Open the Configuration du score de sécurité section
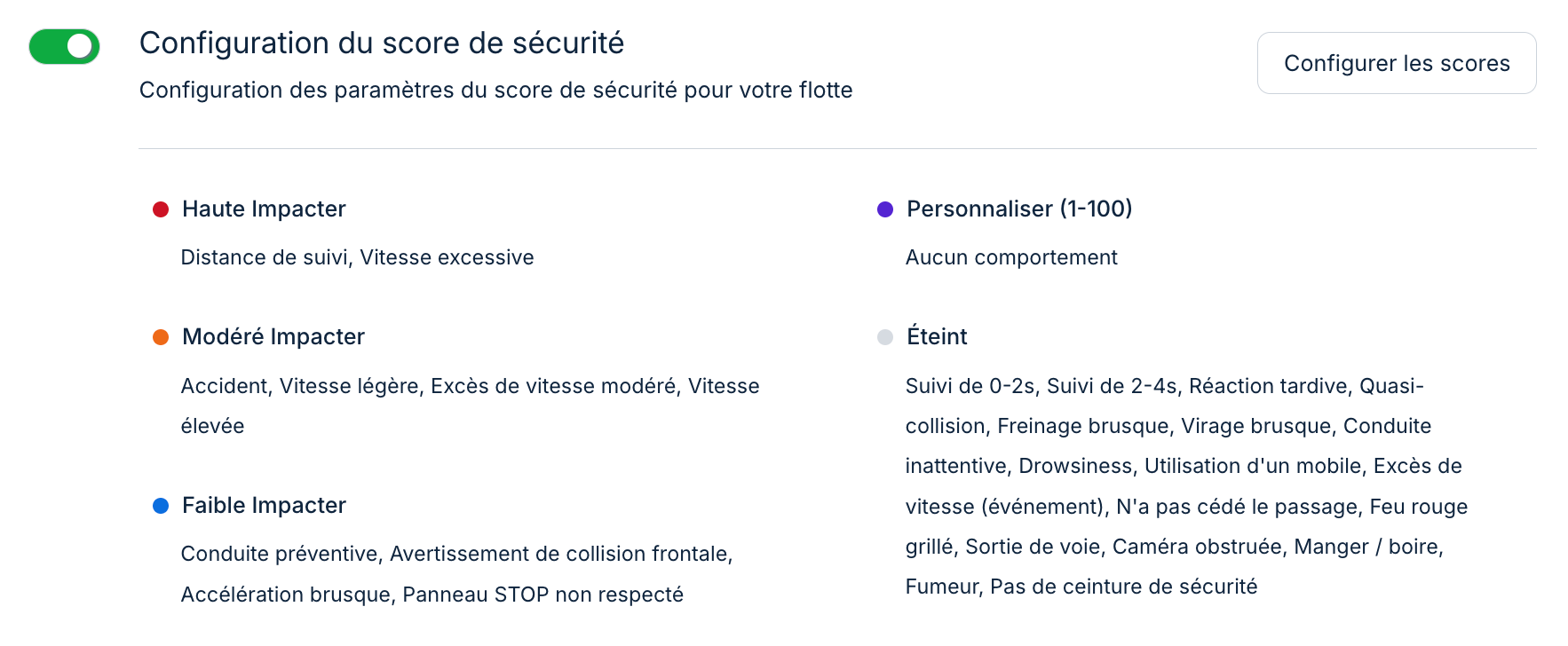 point(382,43)
